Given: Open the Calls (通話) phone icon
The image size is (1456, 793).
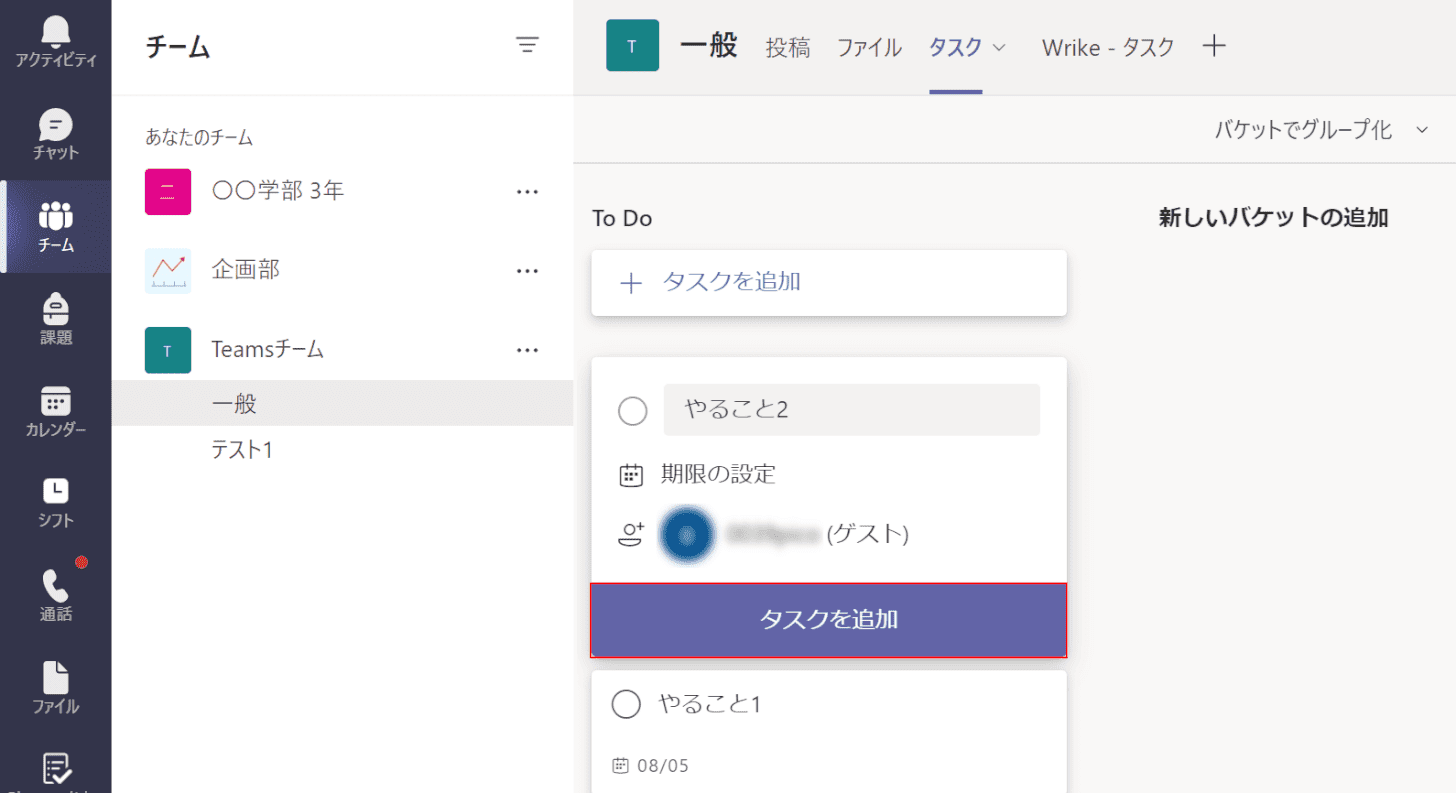Looking at the screenshot, I should tap(56, 584).
